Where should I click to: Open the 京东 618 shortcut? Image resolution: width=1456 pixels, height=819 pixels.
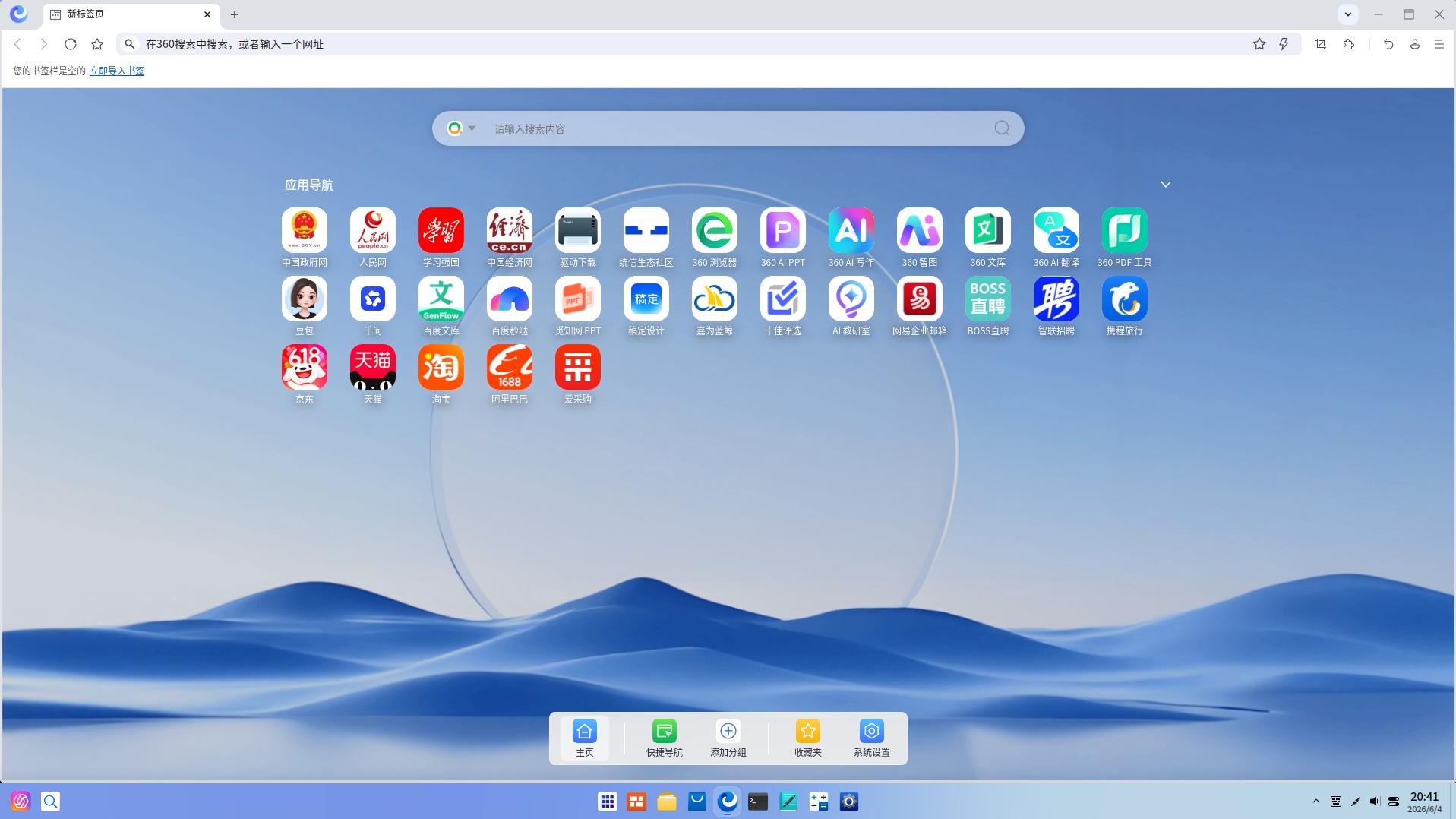(x=305, y=367)
